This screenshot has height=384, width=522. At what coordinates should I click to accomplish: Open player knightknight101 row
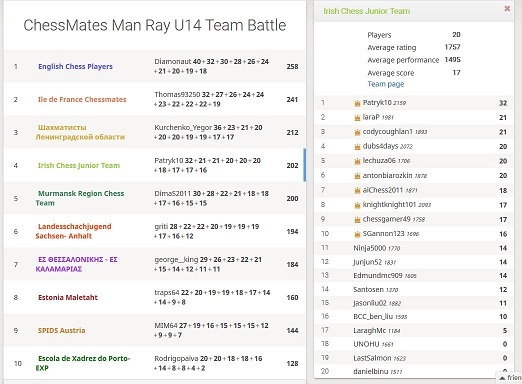tap(414, 205)
